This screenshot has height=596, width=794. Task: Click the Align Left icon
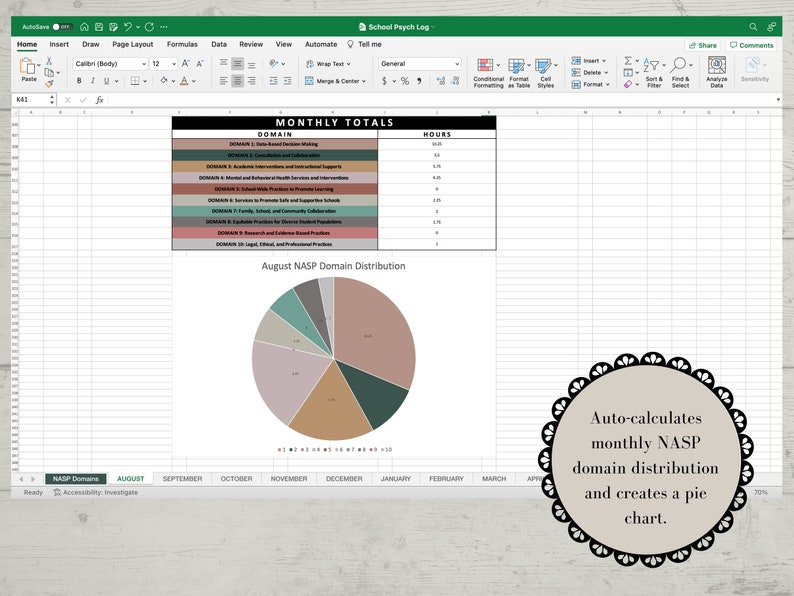click(223, 81)
